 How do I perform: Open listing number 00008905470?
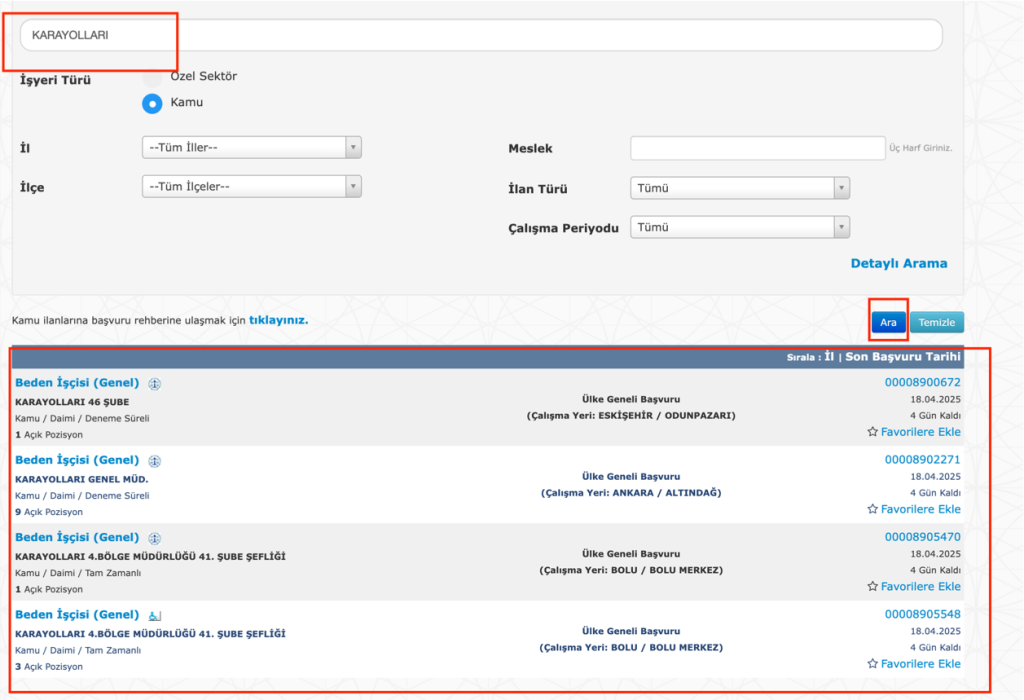point(922,537)
